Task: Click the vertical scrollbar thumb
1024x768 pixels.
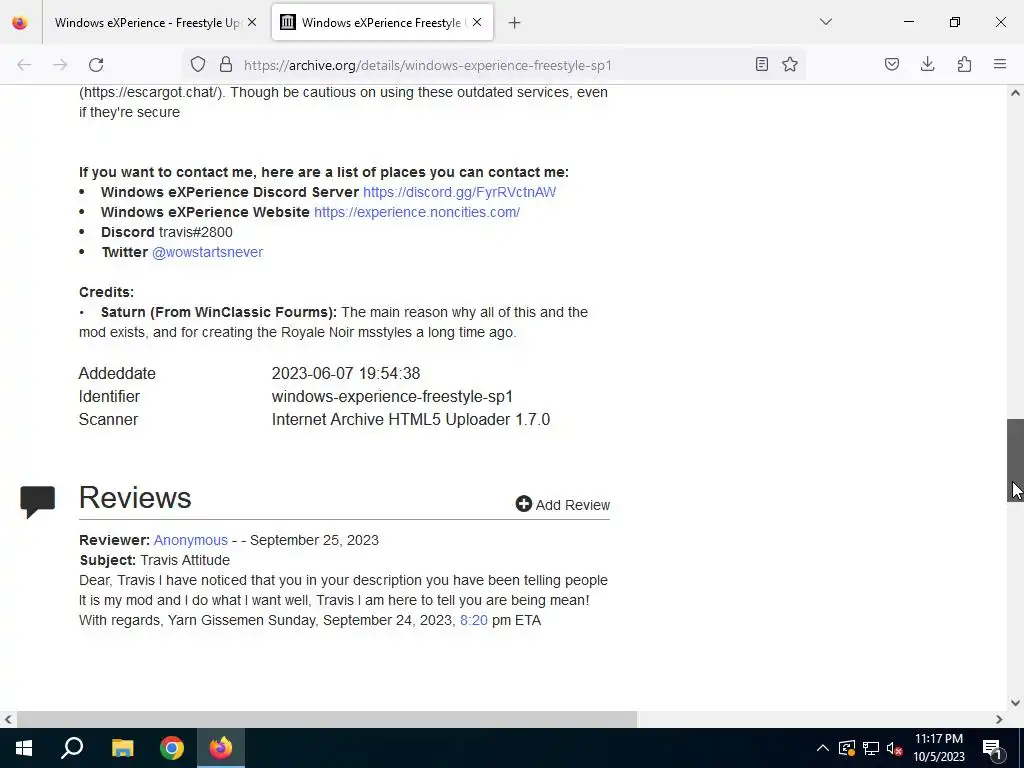Action: (x=1016, y=460)
